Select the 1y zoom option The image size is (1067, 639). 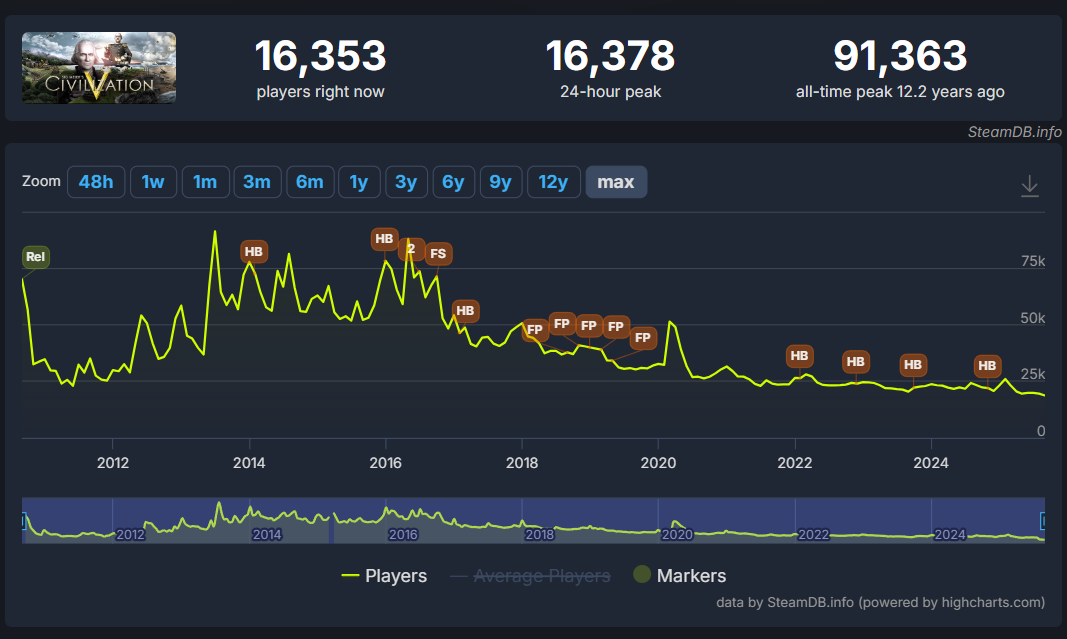coord(359,182)
